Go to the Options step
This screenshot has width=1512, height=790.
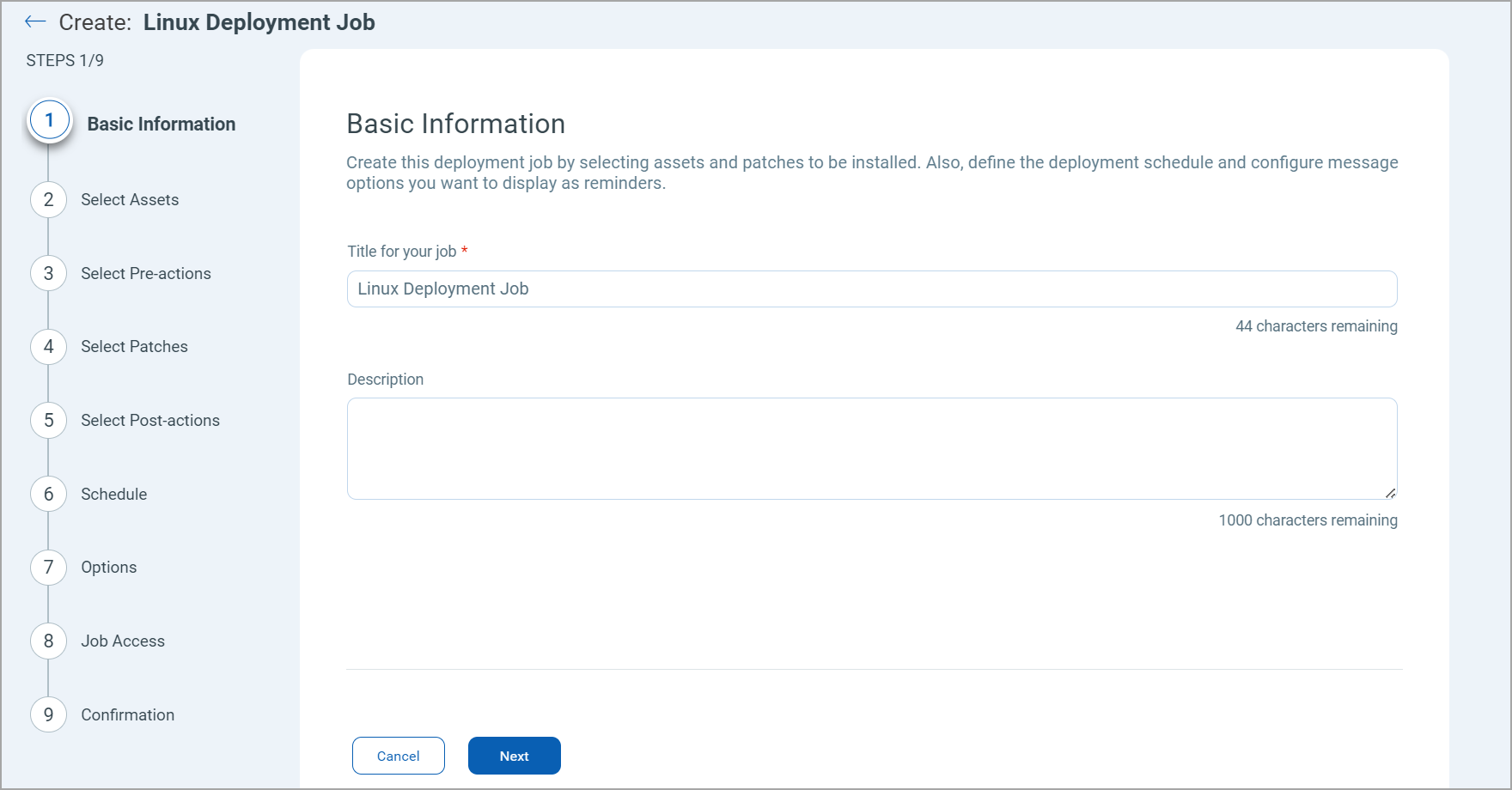48,568
